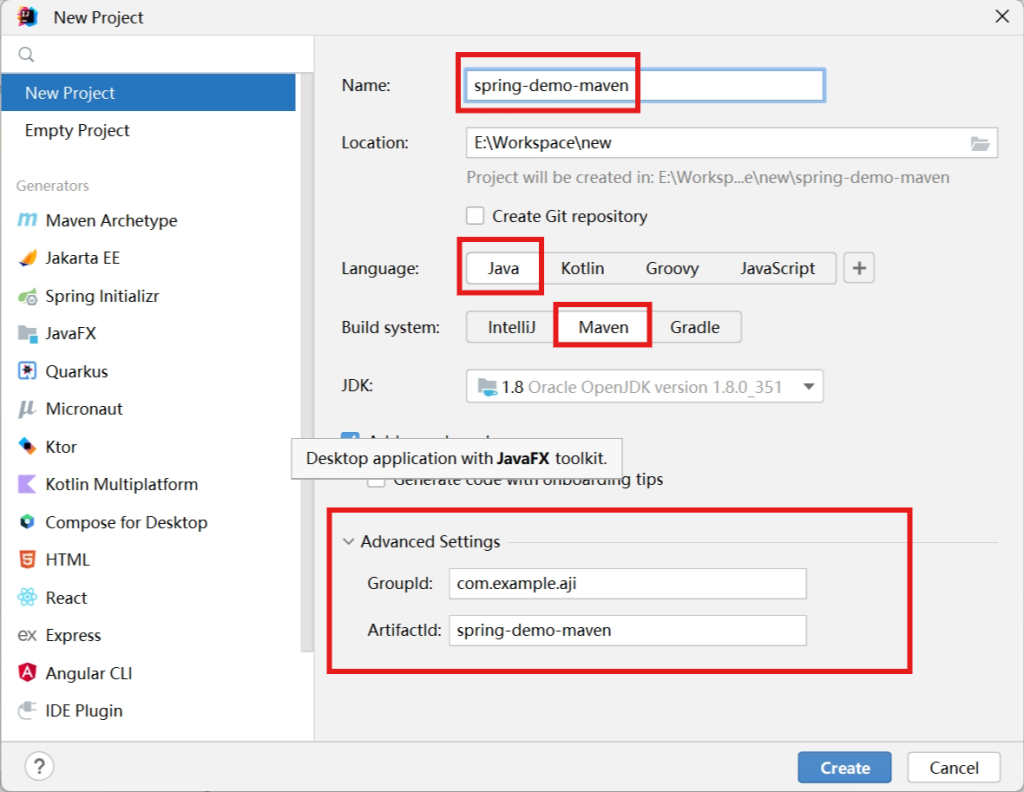Click into the ArtifactId field

click(x=628, y=630)
